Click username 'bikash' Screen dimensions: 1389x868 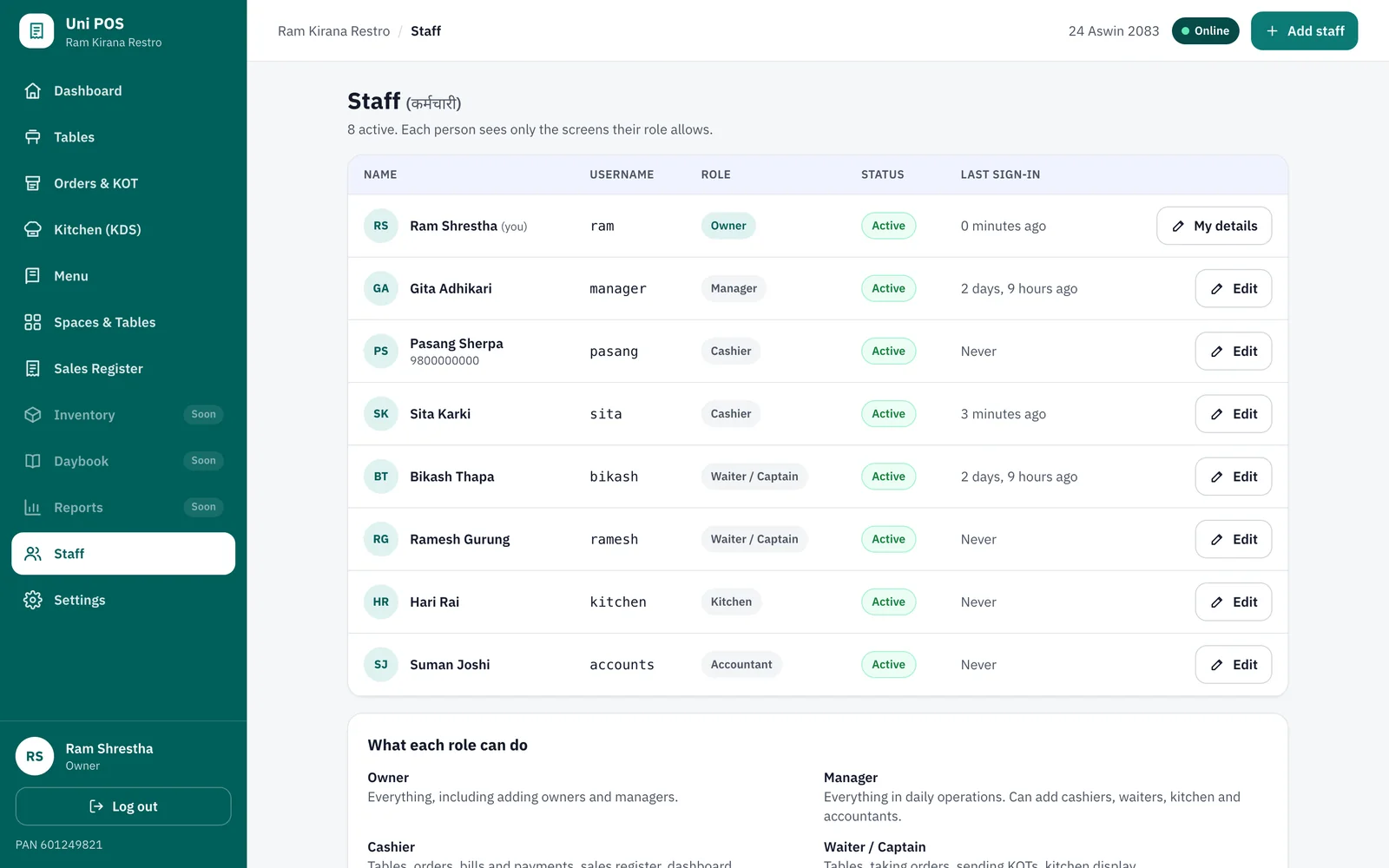[x=614, y=477]
